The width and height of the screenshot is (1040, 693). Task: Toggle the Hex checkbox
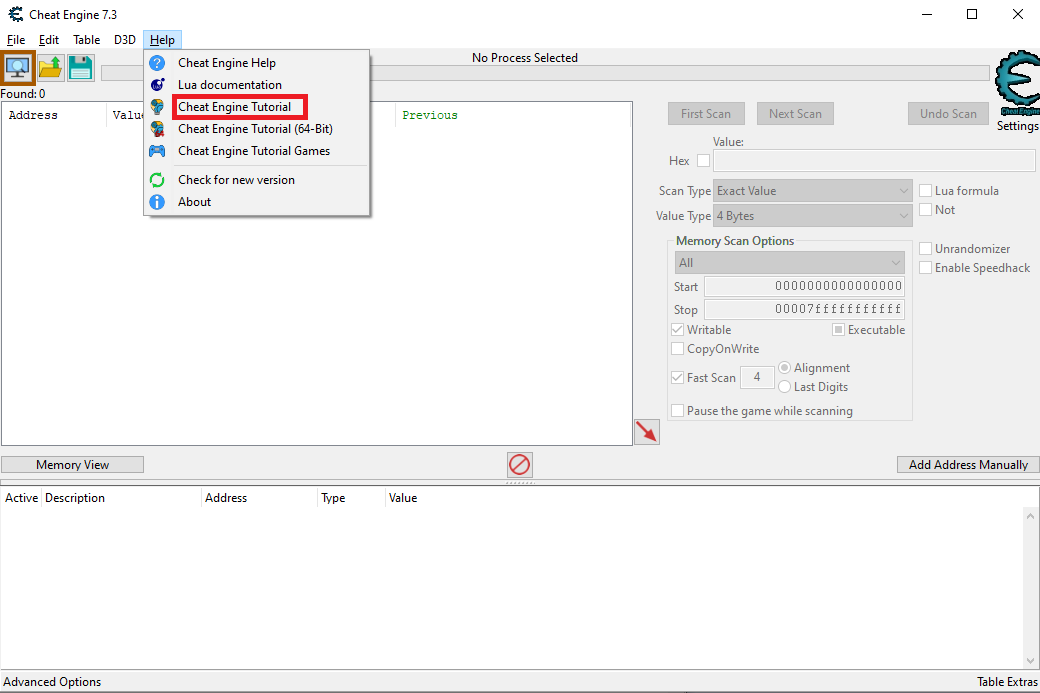click(704, 160)
